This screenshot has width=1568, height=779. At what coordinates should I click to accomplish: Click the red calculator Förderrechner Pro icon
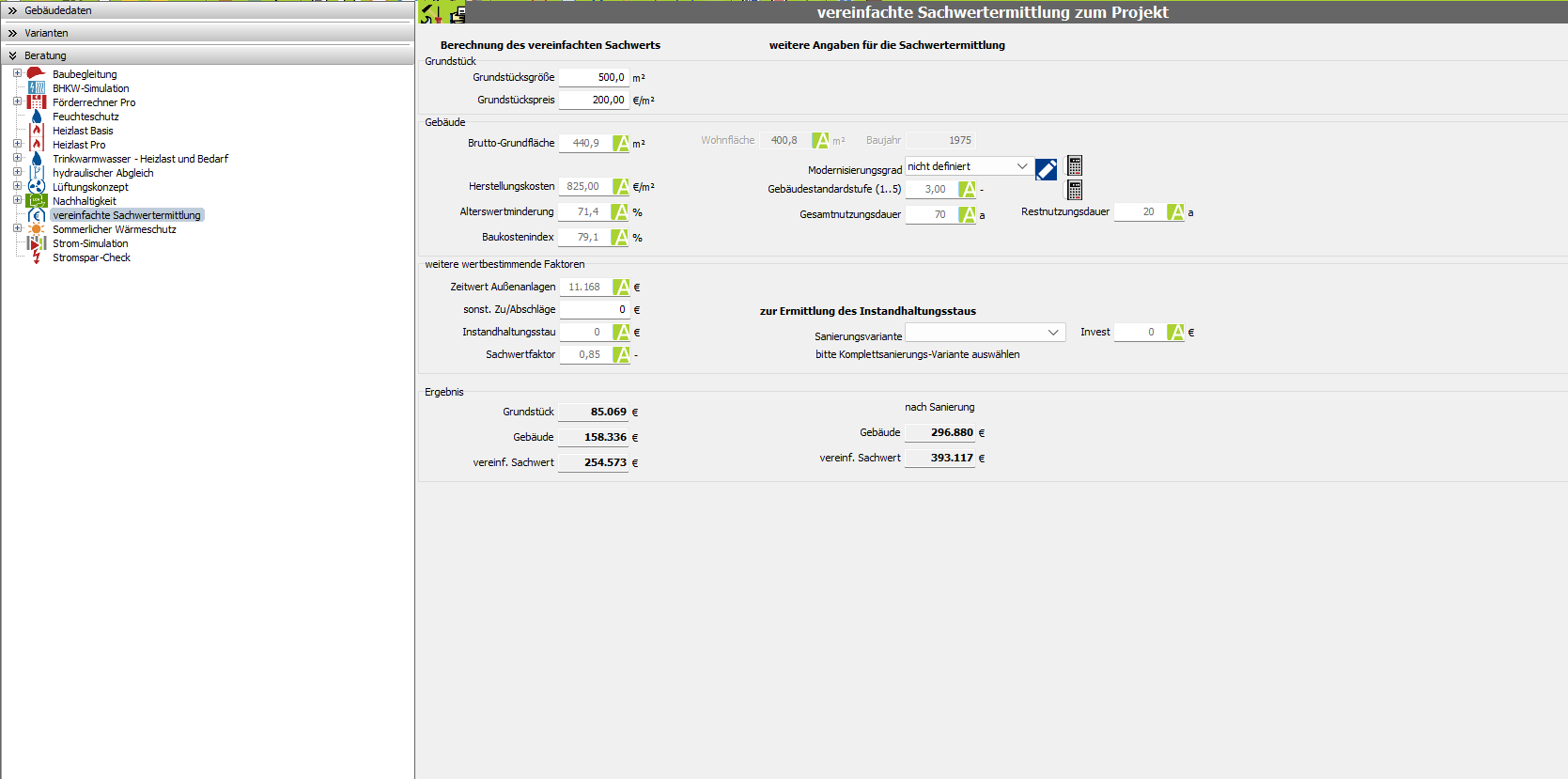point(37,101)
